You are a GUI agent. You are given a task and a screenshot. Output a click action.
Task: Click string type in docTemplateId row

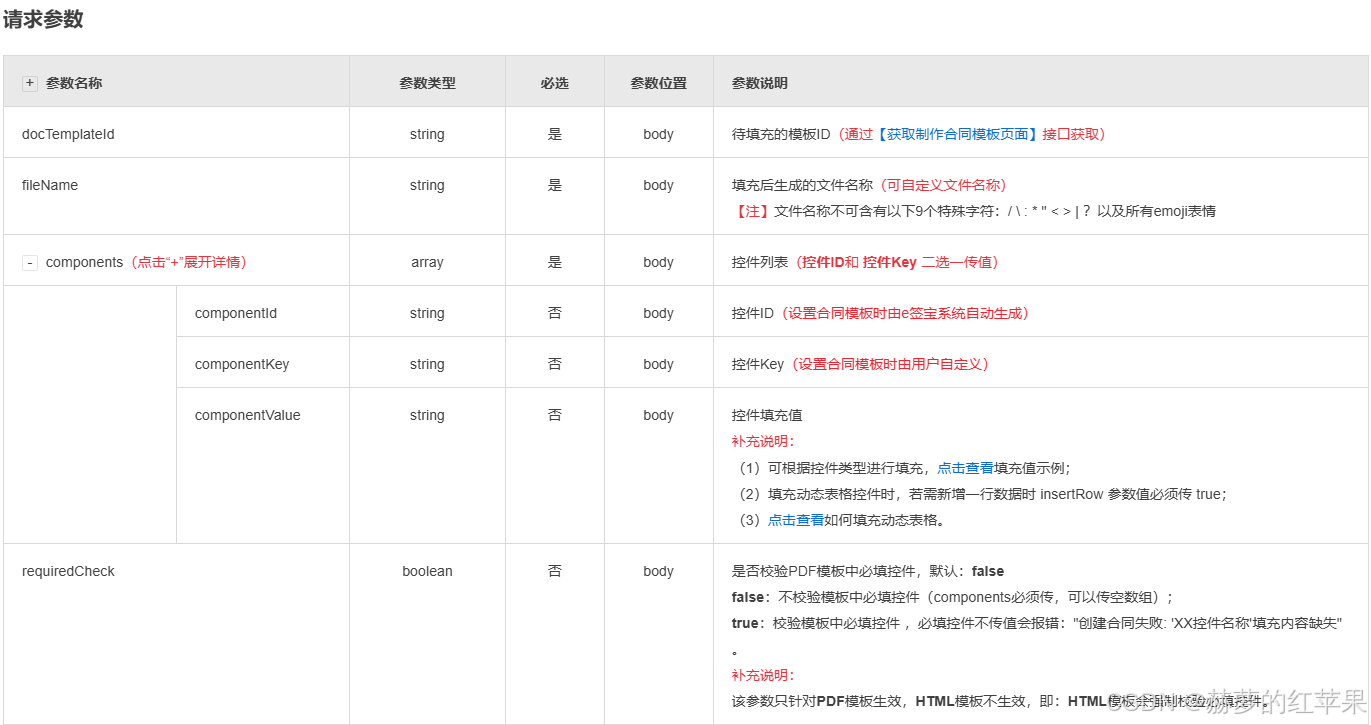427,134
